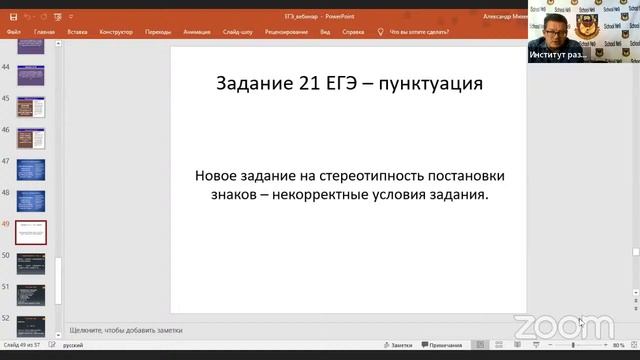Select slide 47 thumbnail
This screenshot has height=360, width=640.
click(x=31, y=170)
